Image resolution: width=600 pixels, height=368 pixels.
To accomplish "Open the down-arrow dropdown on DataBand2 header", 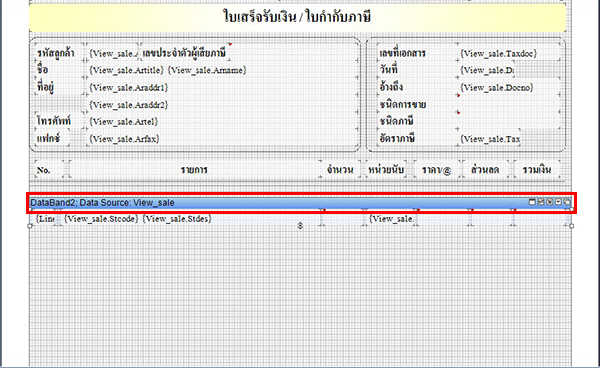I will 558,202.
